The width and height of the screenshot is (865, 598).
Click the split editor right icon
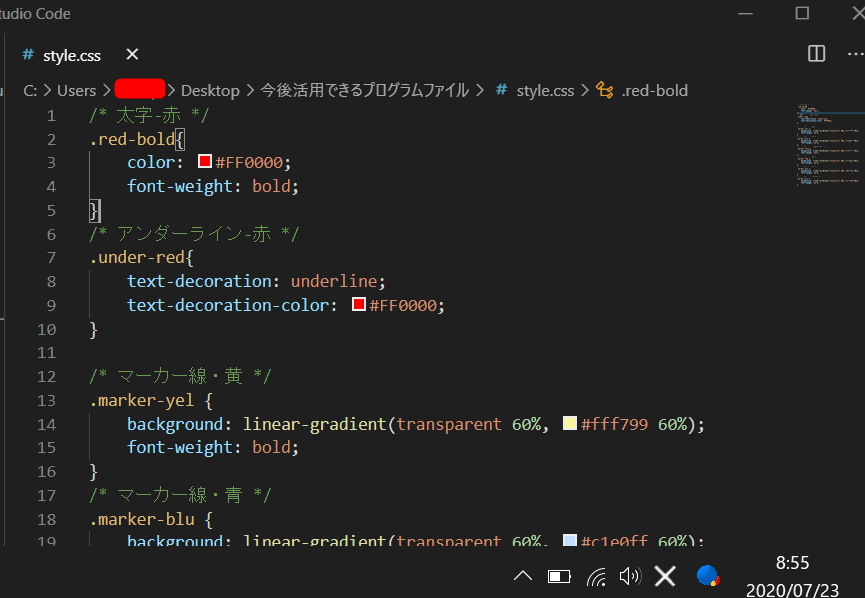tap(816, 54)
